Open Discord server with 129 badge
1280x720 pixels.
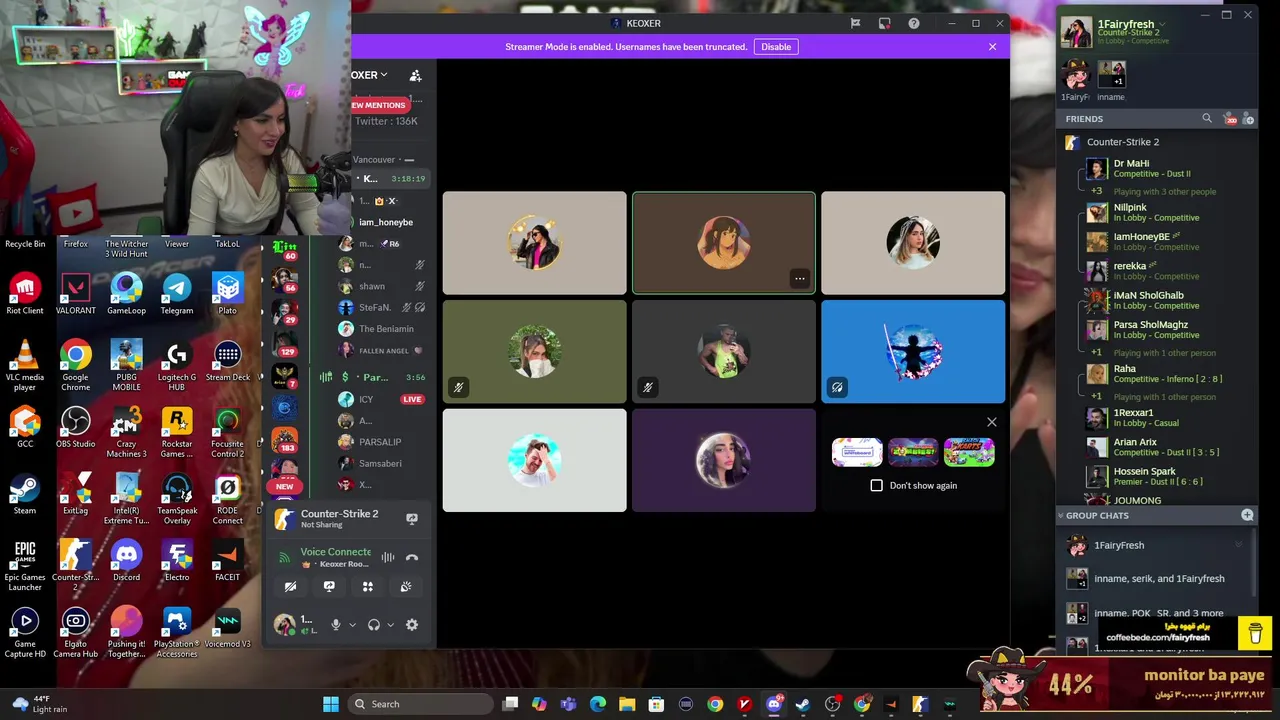285,345
